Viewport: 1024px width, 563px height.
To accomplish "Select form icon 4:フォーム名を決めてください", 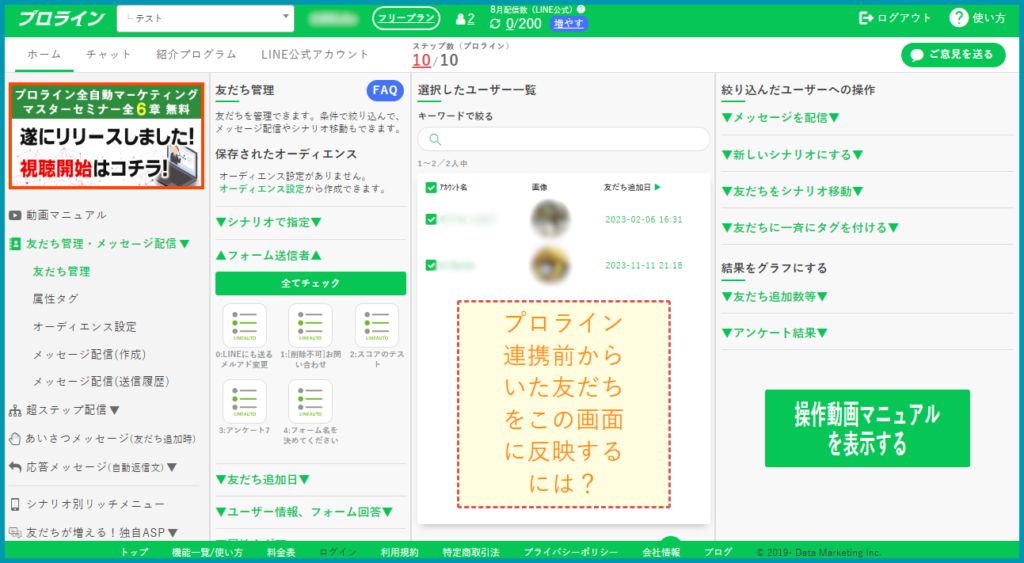I will point(310,401).
